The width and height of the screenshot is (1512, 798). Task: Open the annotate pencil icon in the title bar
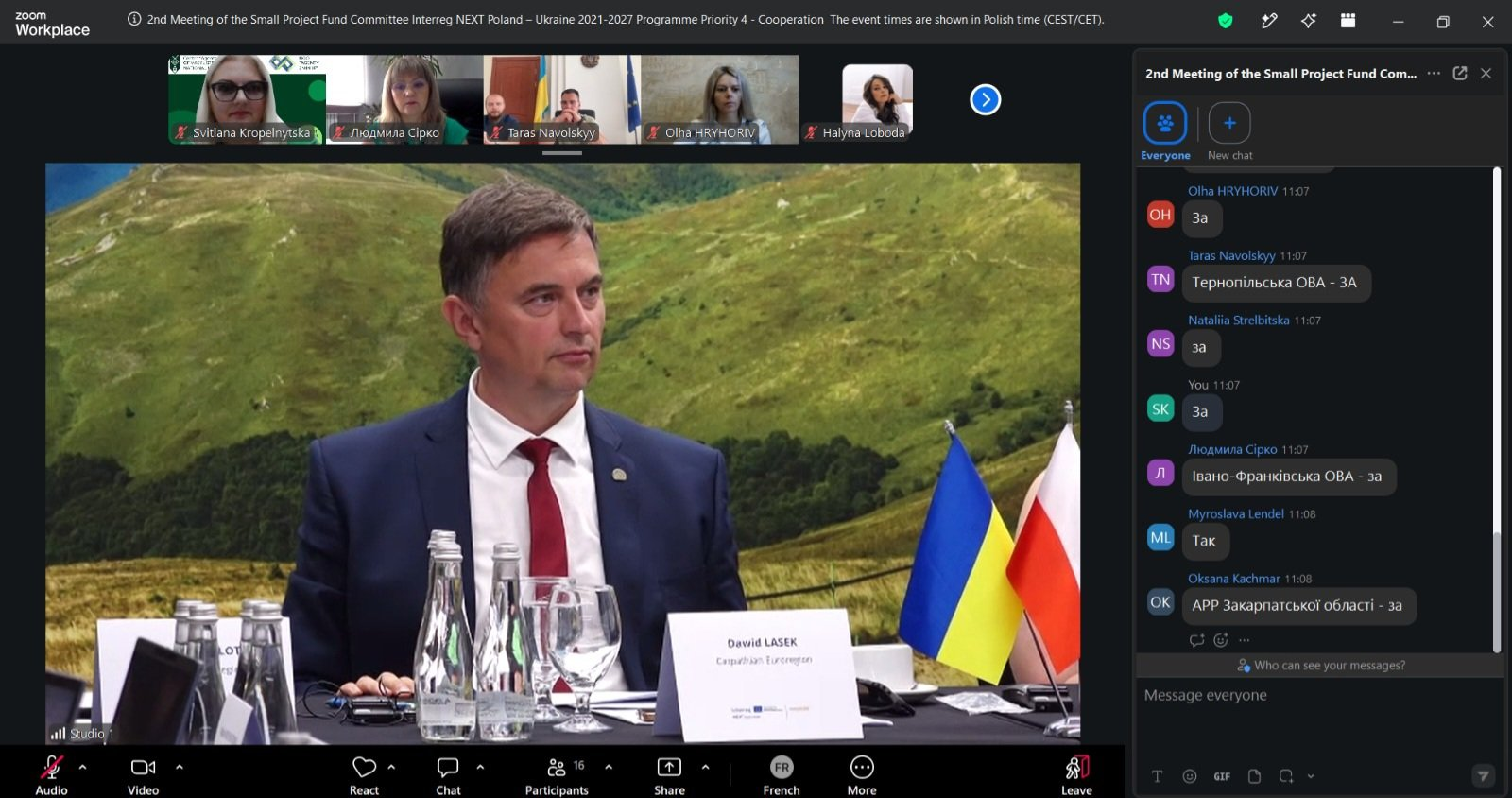click(1269, 20)
